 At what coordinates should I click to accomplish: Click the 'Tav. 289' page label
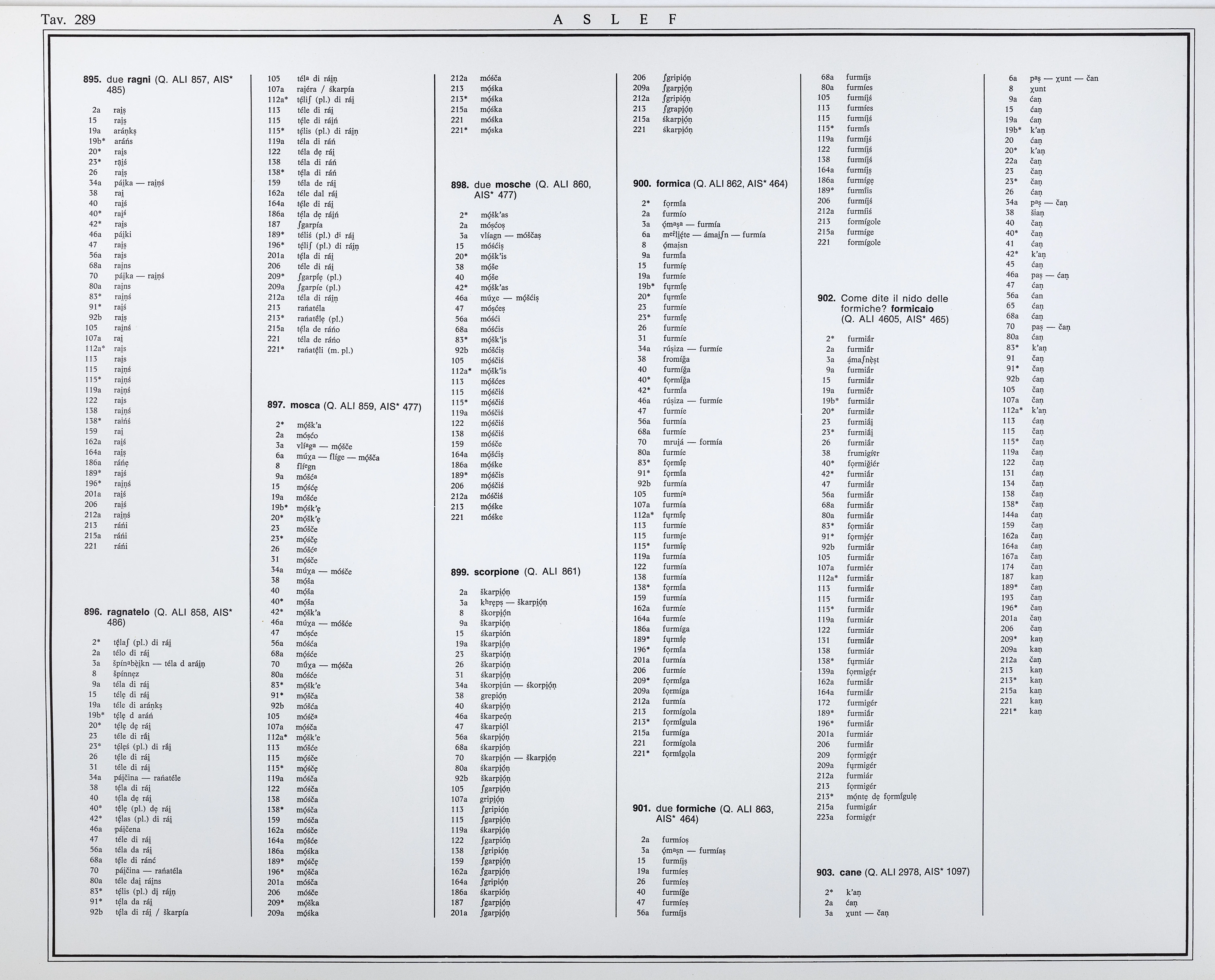[x=68, y=20]
